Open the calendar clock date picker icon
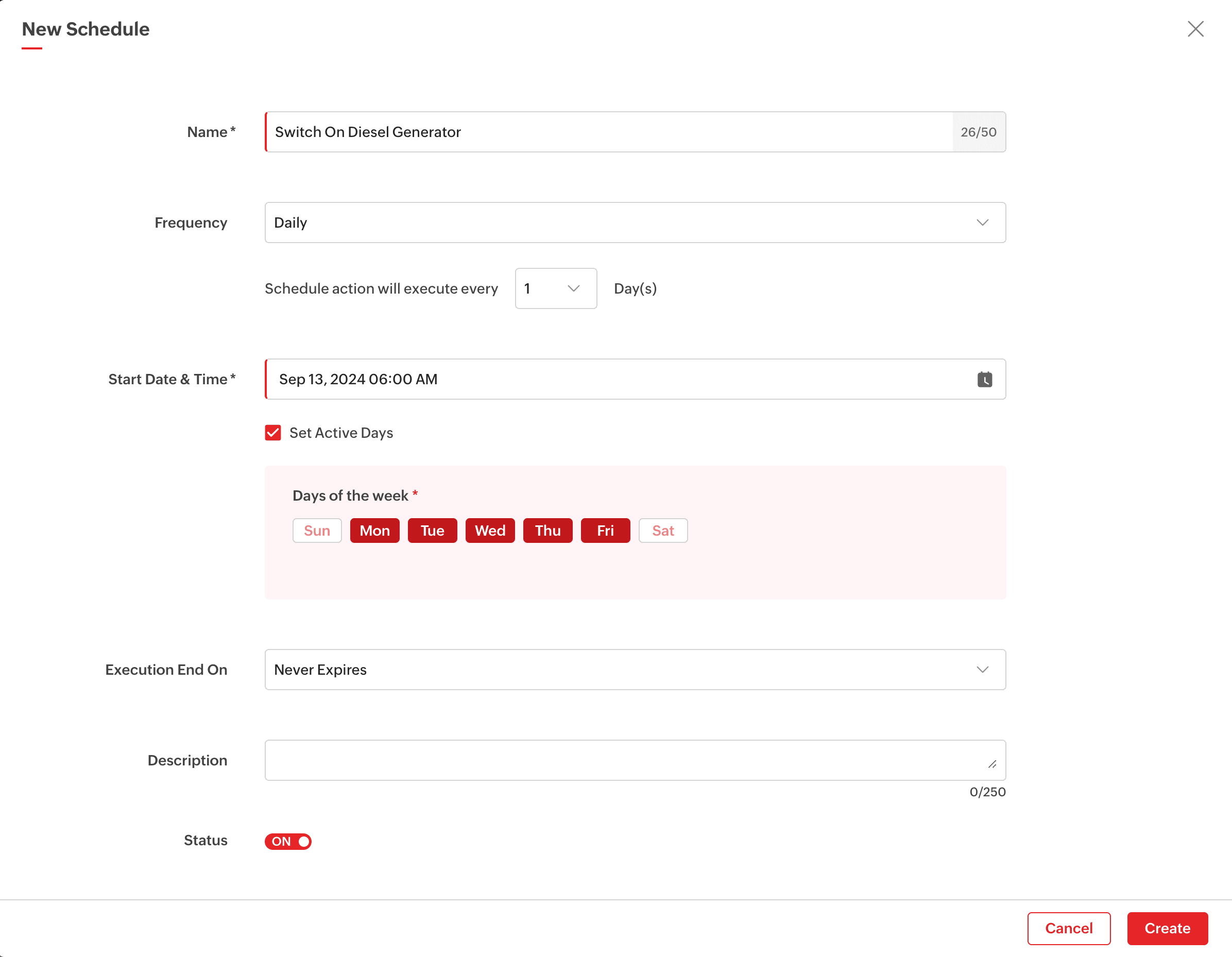Screen dimensions: 1232x957 click(984, 379)
